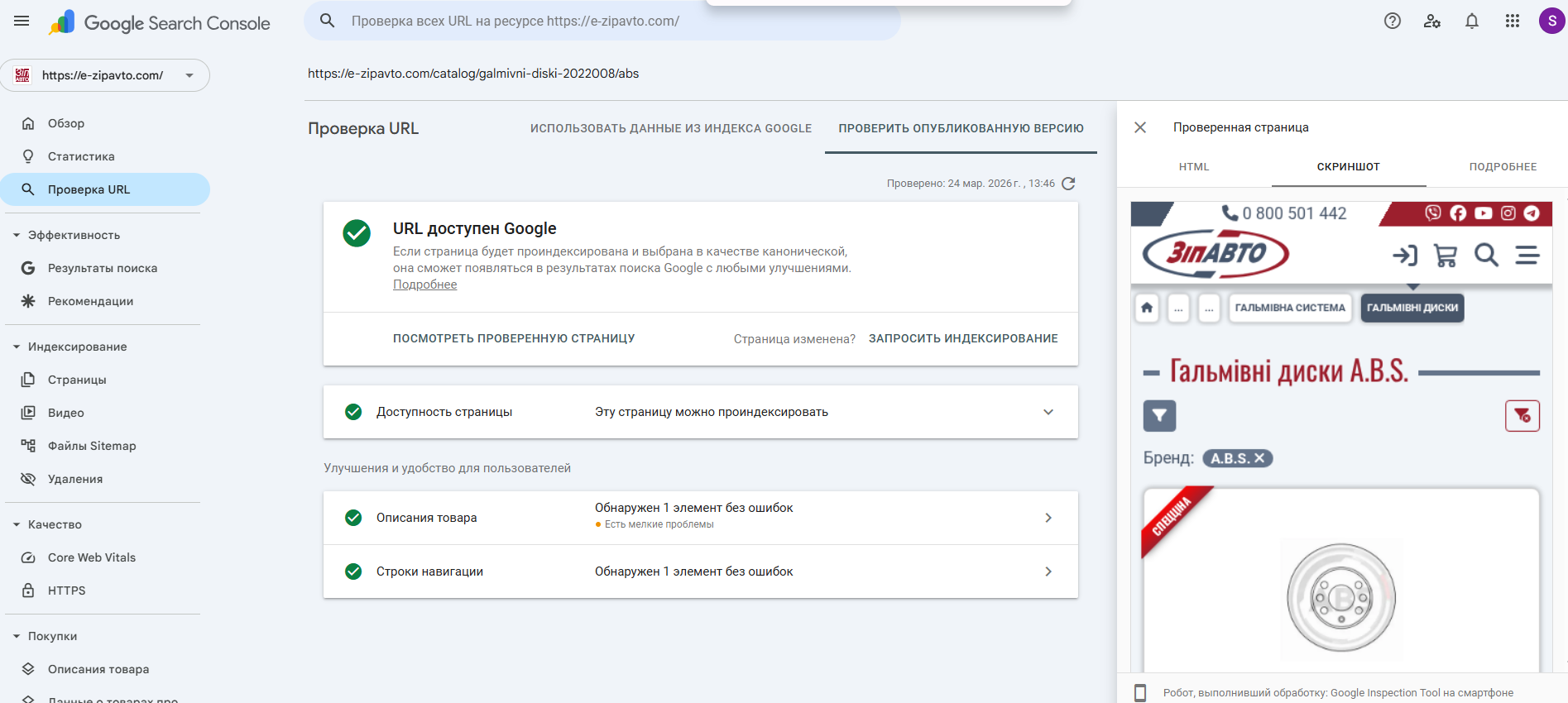Open the notifications bell
Screen dimensions: 1568x703
(x=1472, y=22)
